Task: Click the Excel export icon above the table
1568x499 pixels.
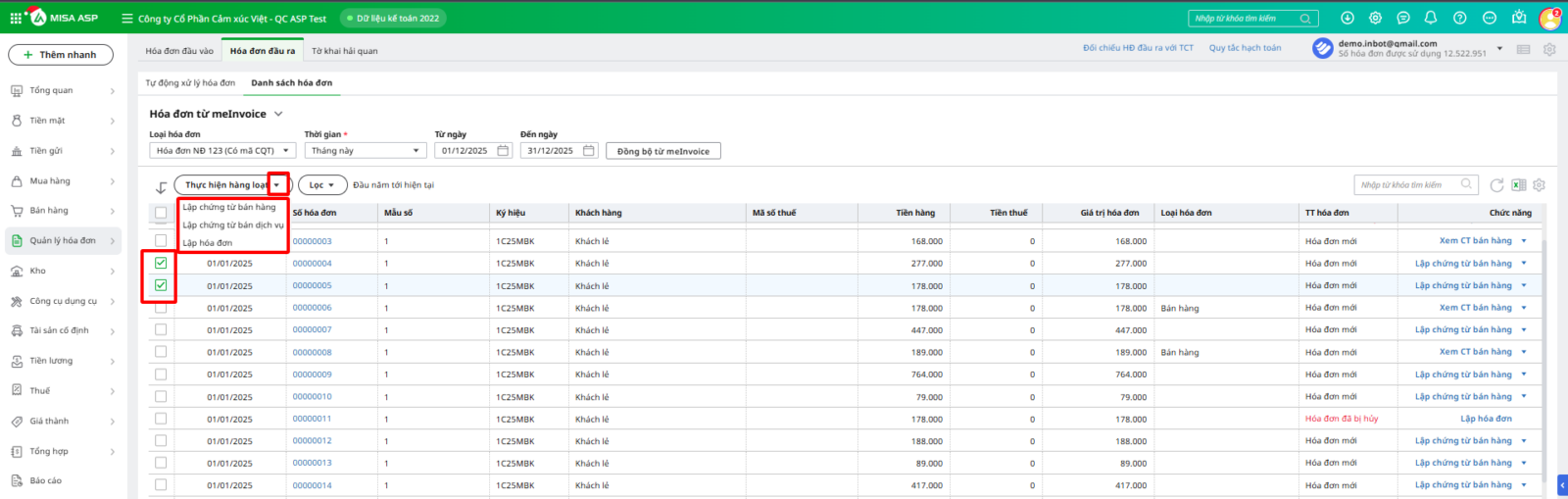Action: coord(1518,185)
